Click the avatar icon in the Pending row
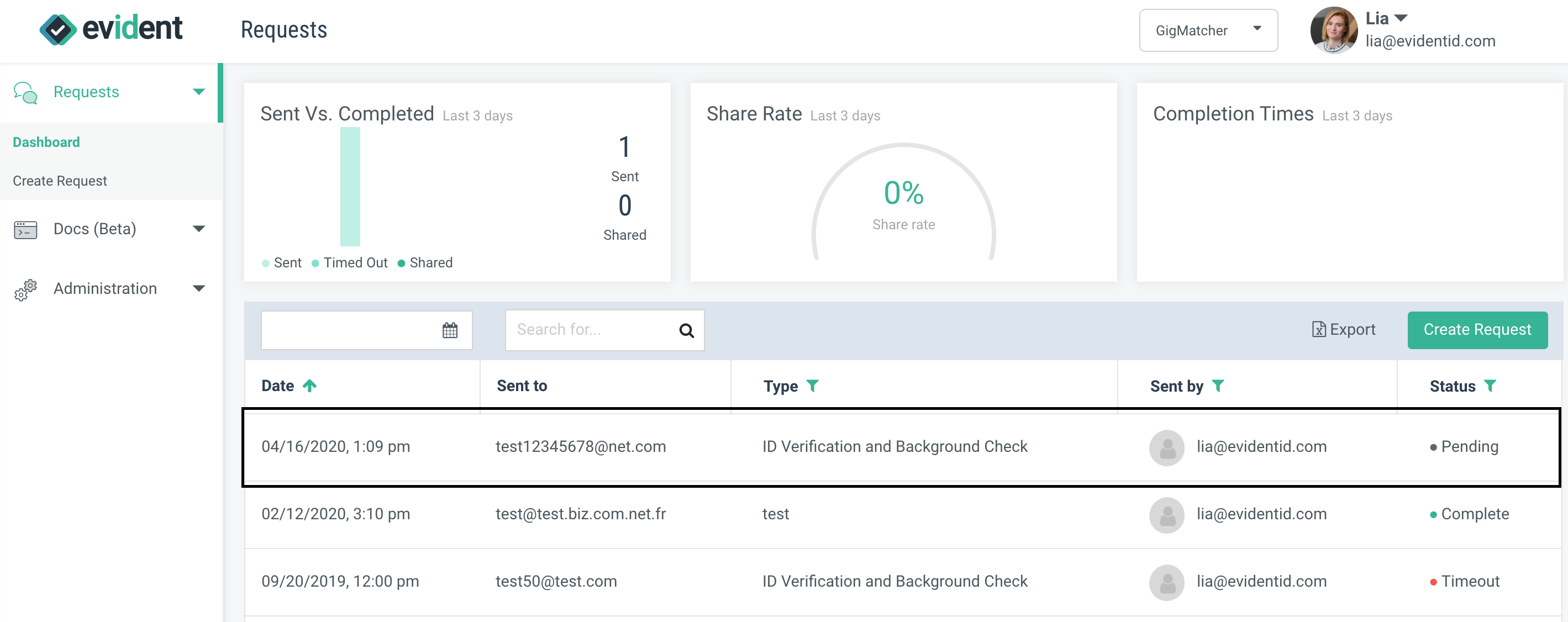 (x=1168, y=447)
